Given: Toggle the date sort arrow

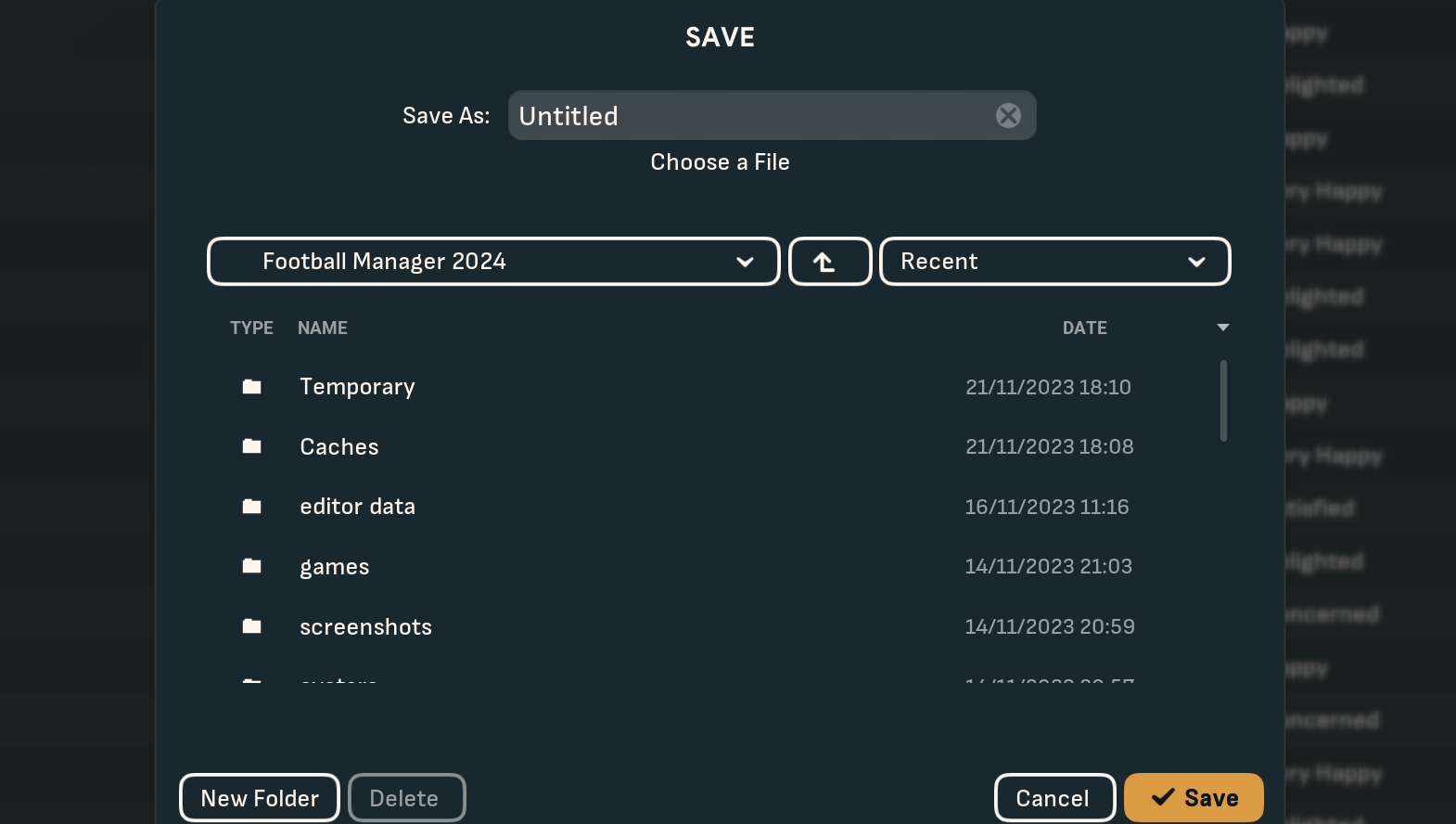Looking at the screenshot, I should (x=1223, y=328).
